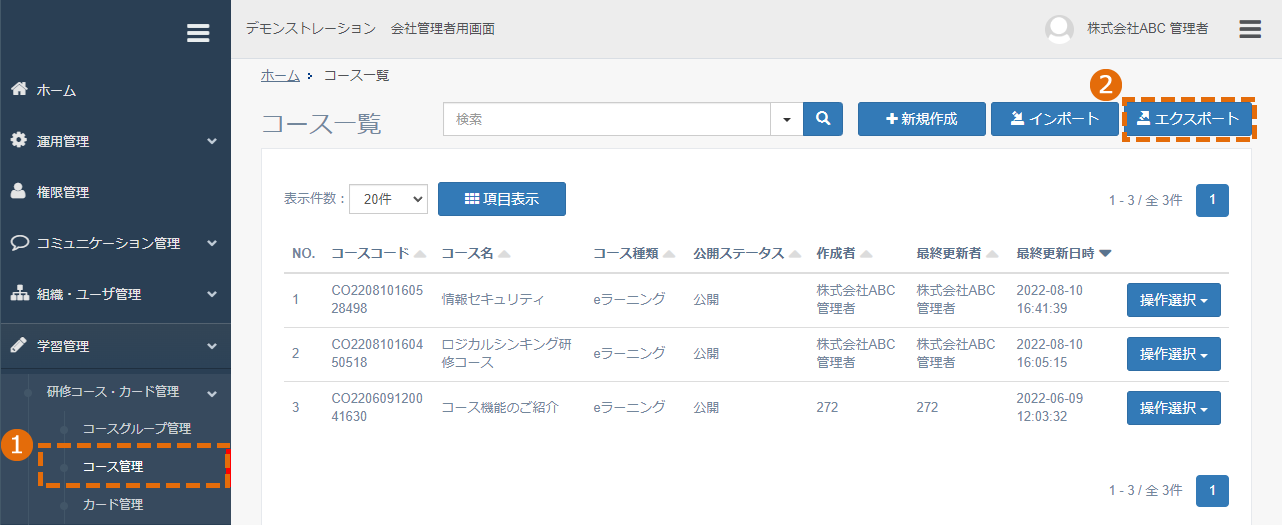This screenshot has width=1282, height=525.
Task: Open 操作選択 for コース機能のご紹介
Action: 1173,408
